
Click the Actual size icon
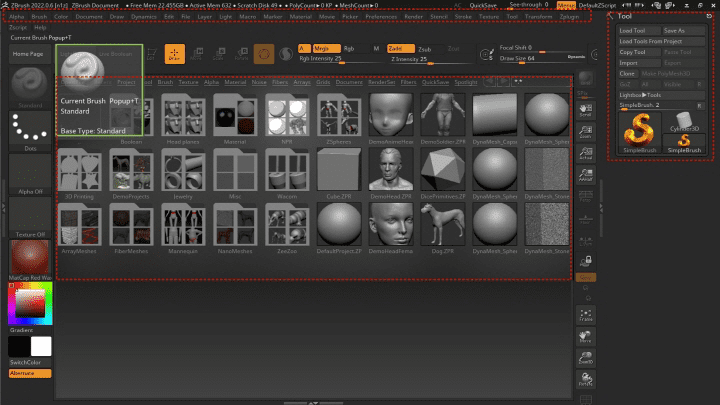click(x=585, y=153)
